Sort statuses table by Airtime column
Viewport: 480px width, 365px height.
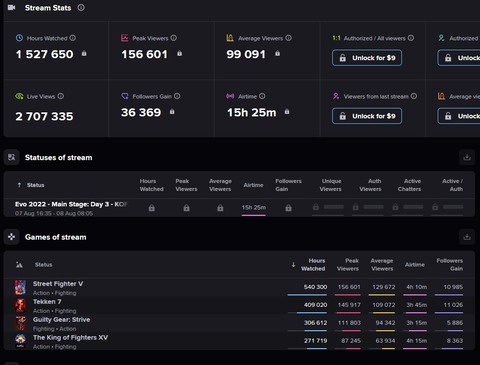coord(253,185)
